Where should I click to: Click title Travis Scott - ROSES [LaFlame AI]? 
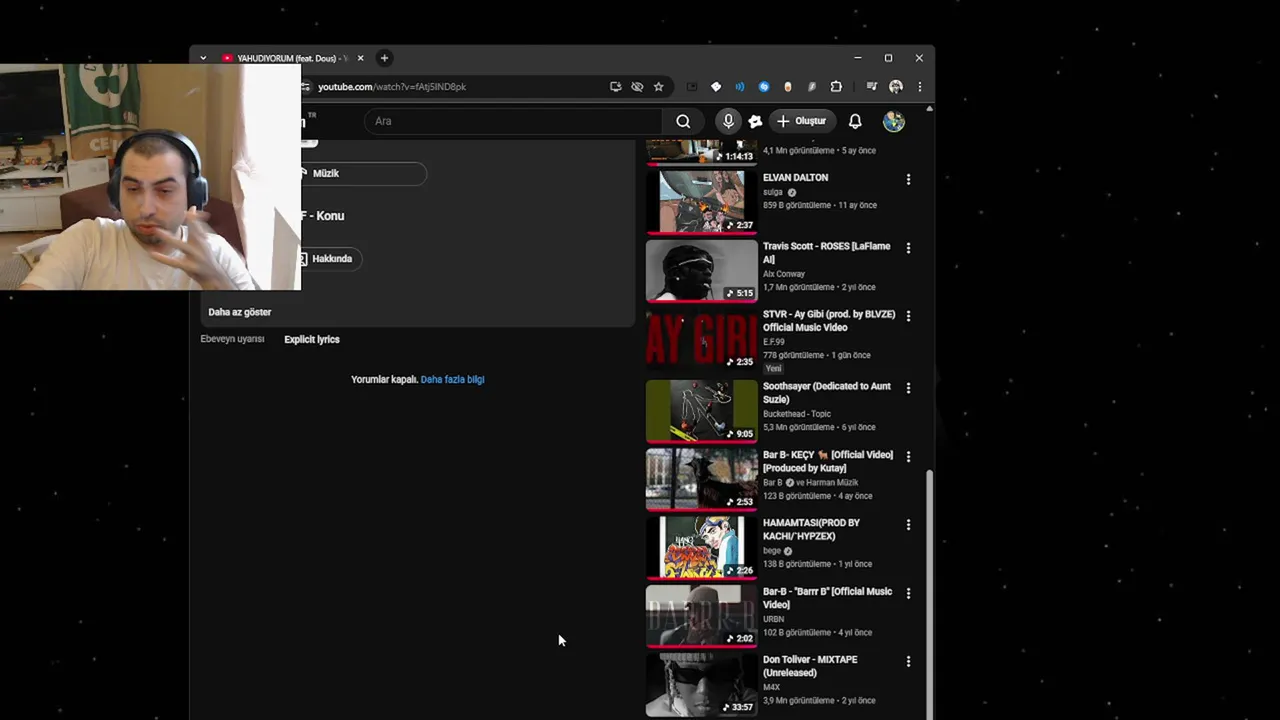pyautogui.click(x=826, y=253)
